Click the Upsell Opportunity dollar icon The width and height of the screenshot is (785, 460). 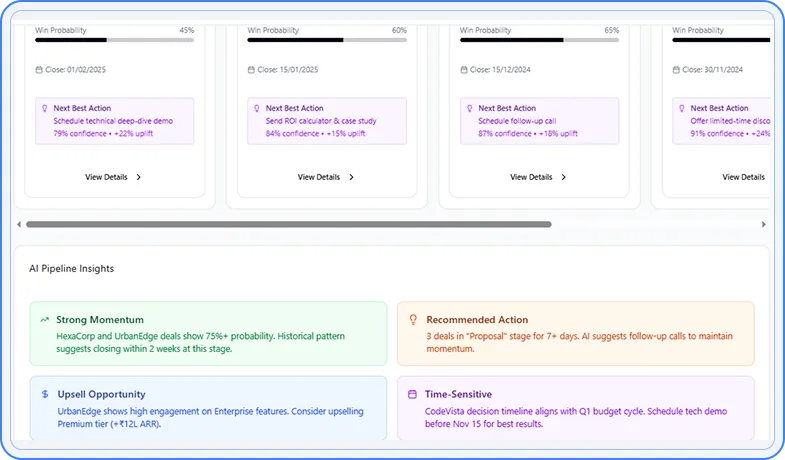click(45, 394)
